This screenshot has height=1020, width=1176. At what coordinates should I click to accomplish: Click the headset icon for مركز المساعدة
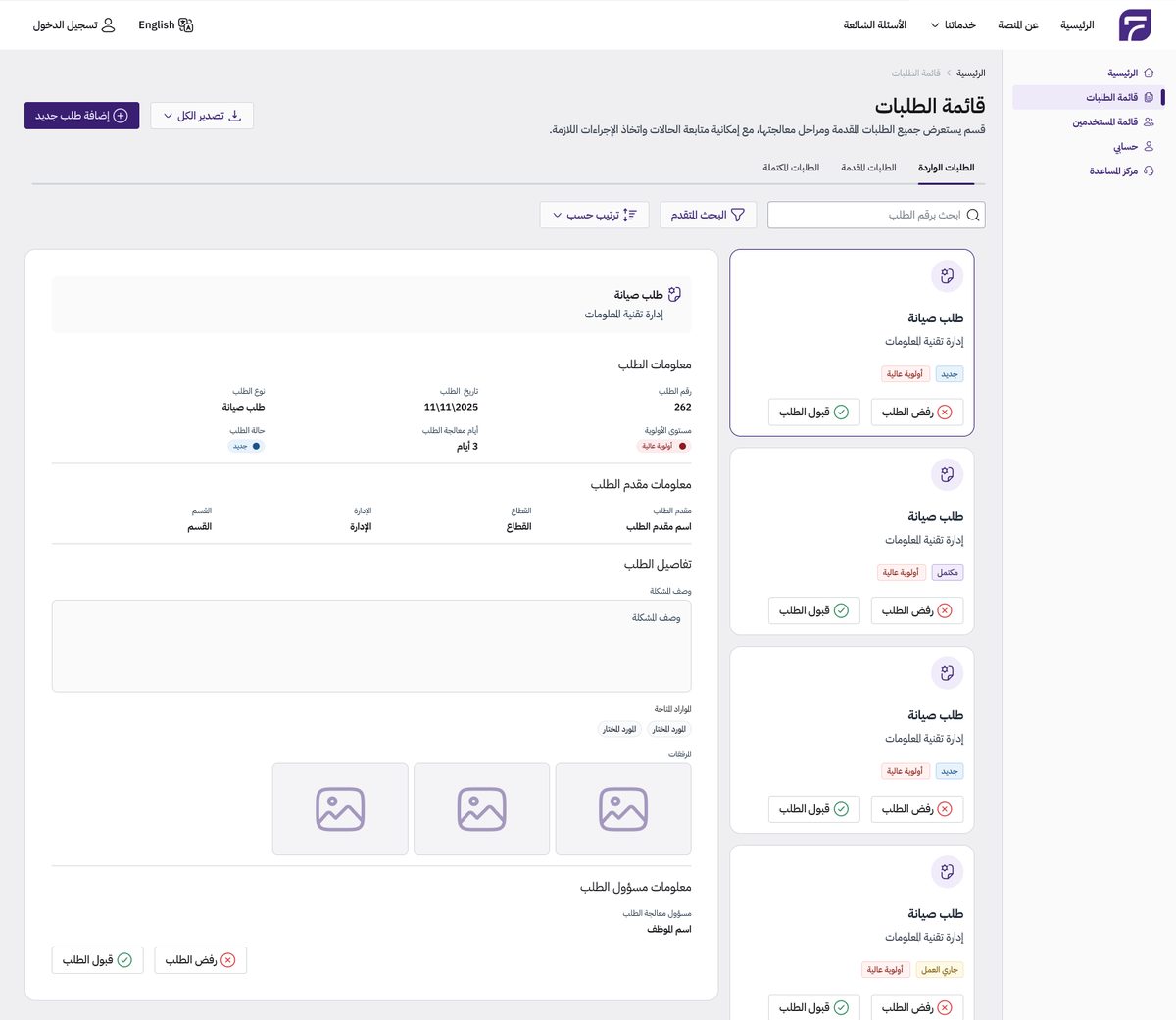point(1149,171)
